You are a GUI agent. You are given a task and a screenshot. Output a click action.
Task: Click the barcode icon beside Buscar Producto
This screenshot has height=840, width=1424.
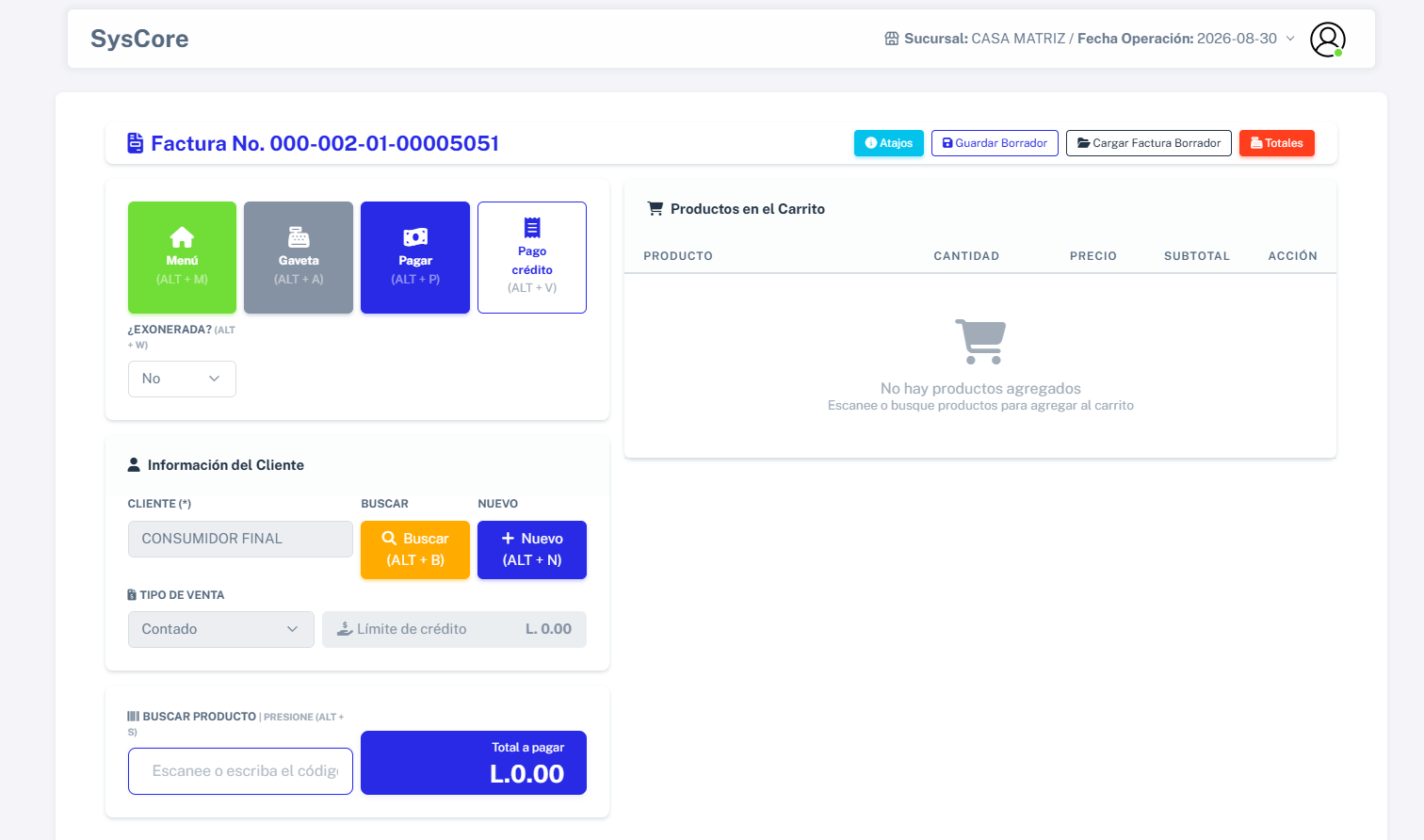click(x=133, y=717)
